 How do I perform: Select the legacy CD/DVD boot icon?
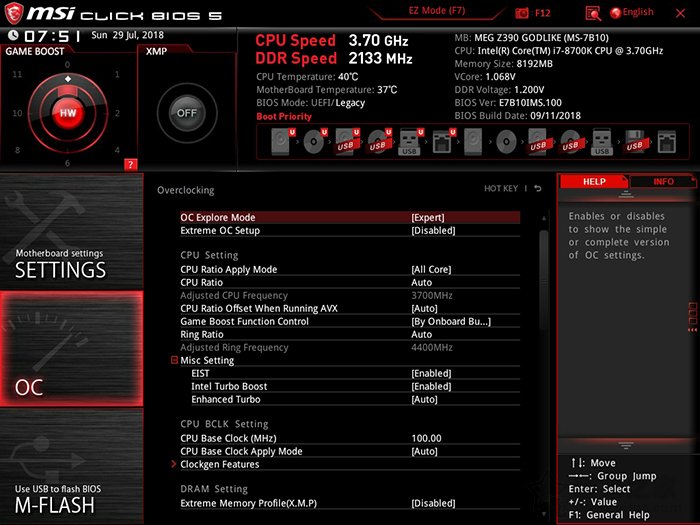pyautogui.click(x=506, y=142)
